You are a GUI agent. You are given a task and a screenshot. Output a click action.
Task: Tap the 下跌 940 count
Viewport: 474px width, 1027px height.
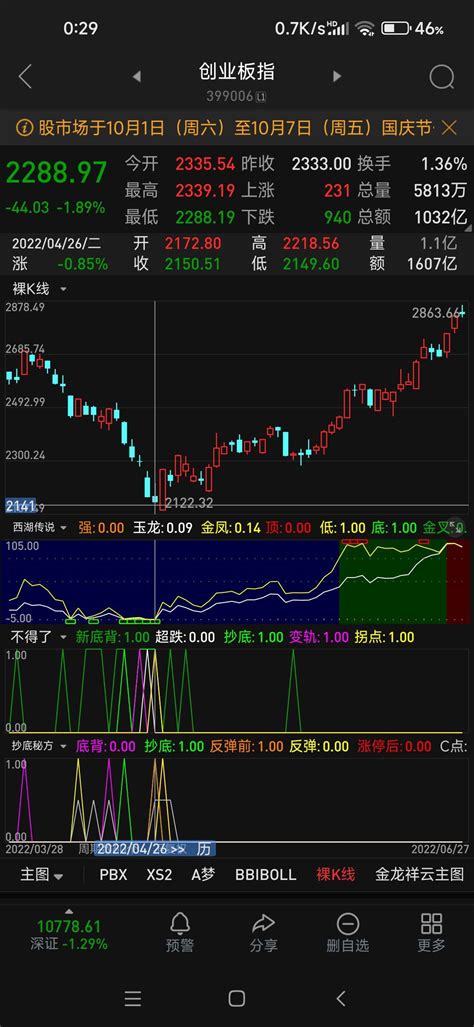coord(338,217)
